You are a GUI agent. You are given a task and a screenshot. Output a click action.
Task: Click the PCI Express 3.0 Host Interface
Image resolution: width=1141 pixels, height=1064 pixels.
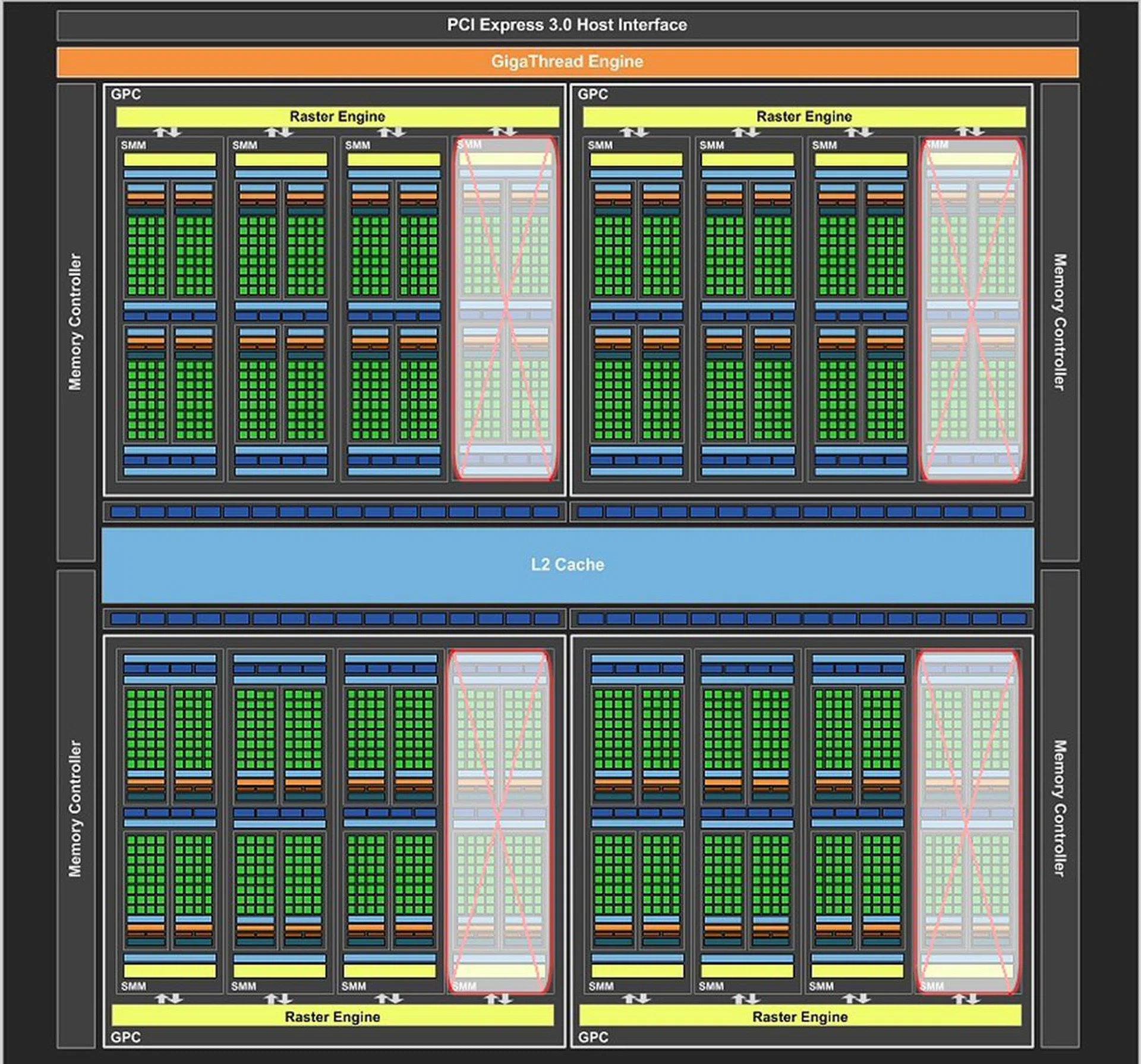568,25
